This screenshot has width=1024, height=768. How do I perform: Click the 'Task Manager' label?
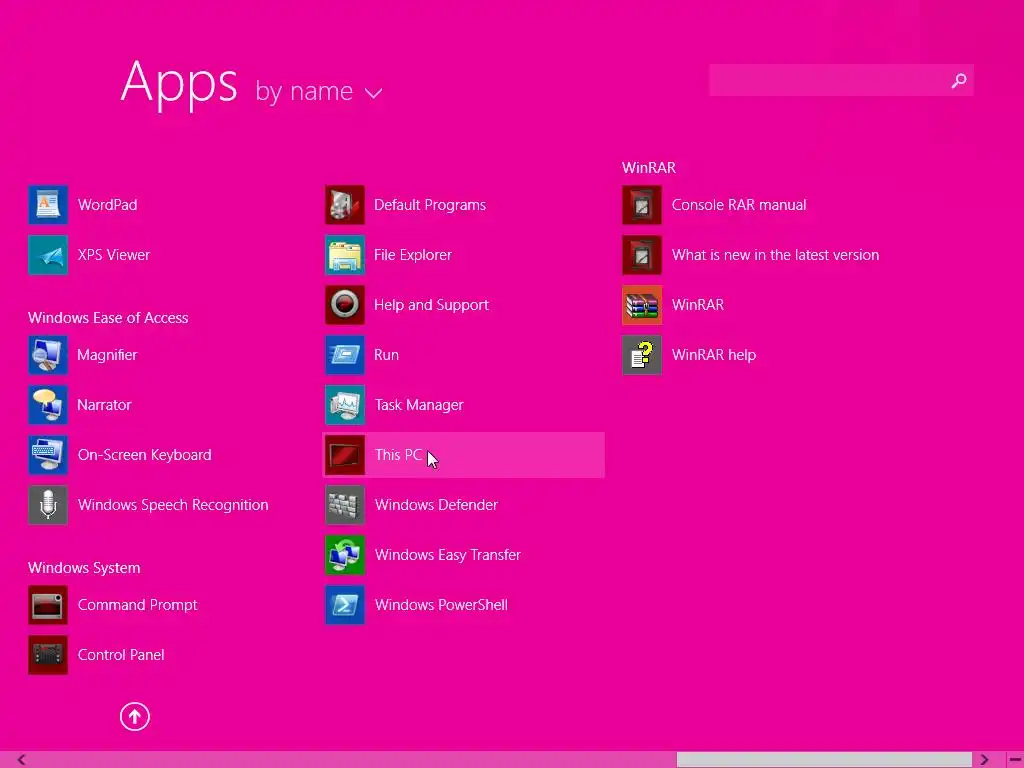tap(419, 405)
